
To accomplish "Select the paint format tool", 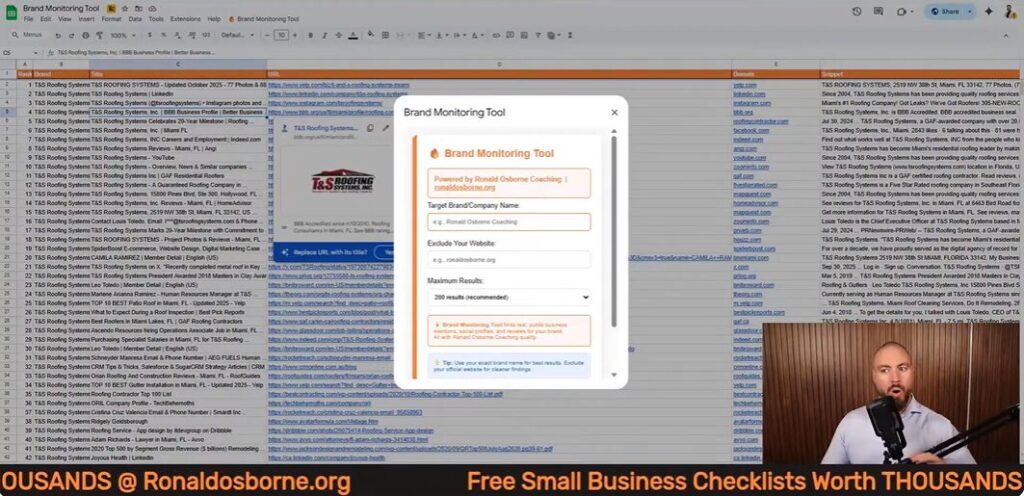I will tap(99, 35).
